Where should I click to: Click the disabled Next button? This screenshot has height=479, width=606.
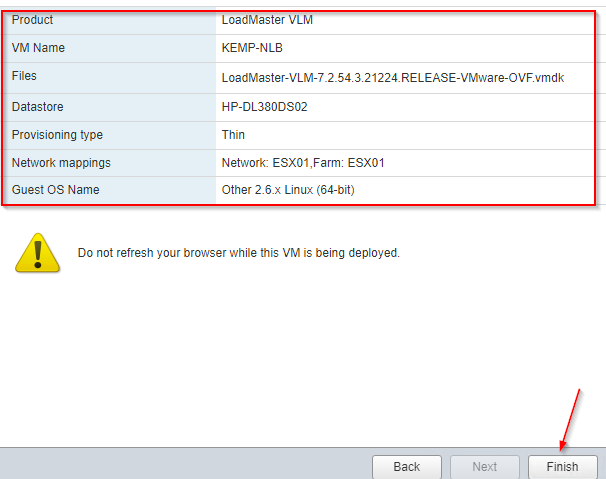click(x=485, y=467)
